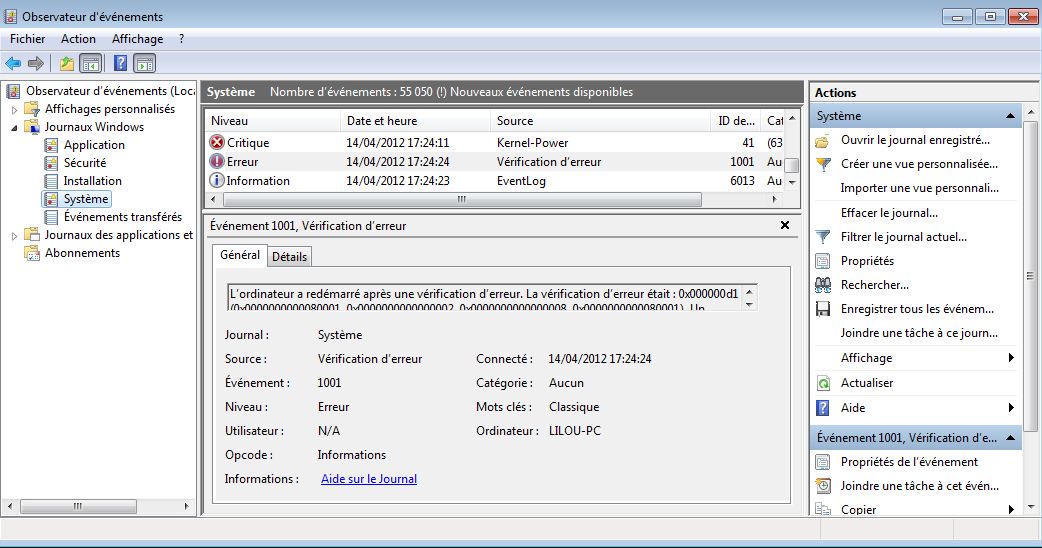Click the event list horizontal scrollbar
This screenshot has height=548, width=1042.
coord(494,199)
